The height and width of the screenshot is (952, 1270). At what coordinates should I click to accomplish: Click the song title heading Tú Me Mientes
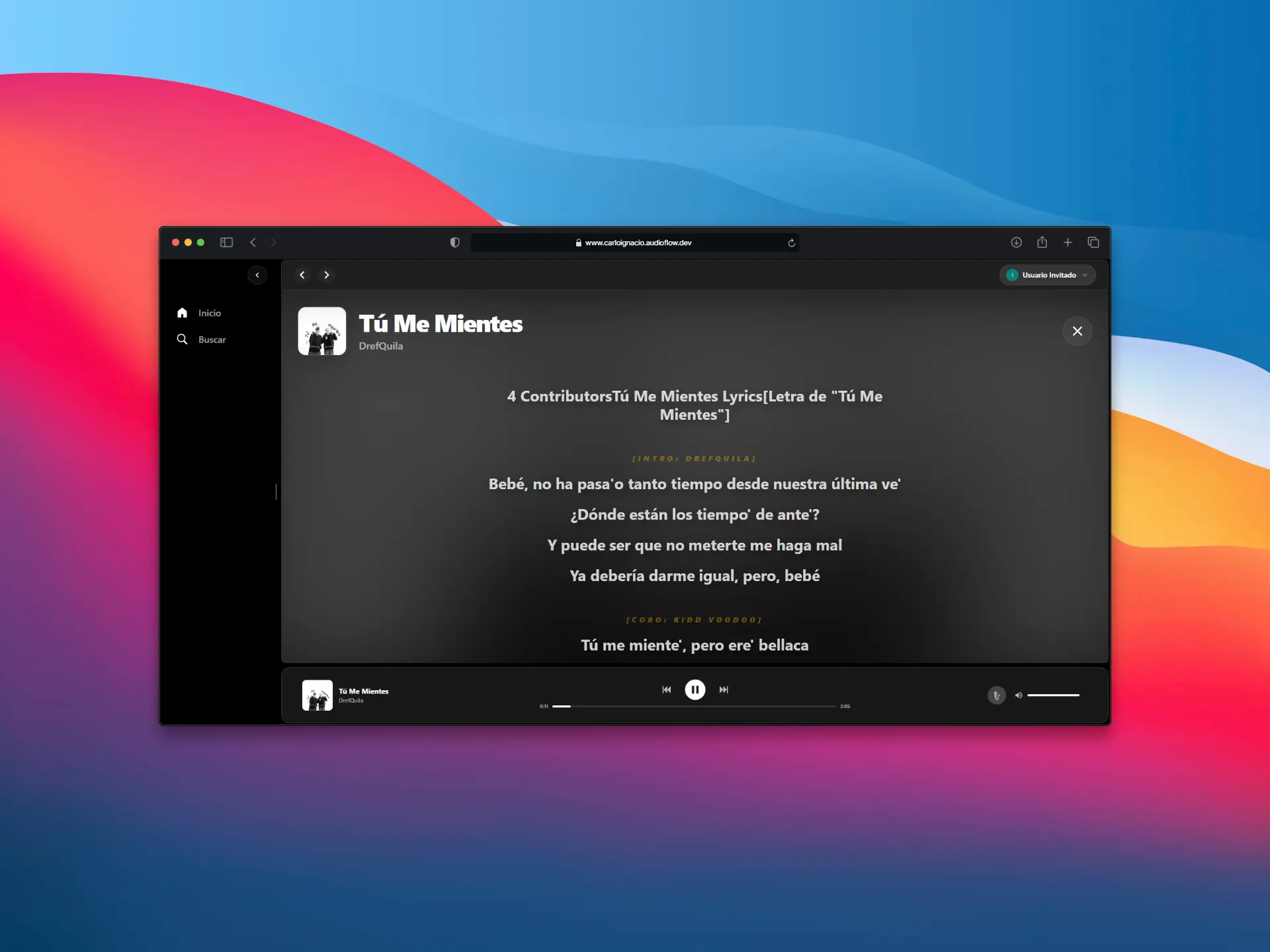pyautogui.click(x=441, y=324)
